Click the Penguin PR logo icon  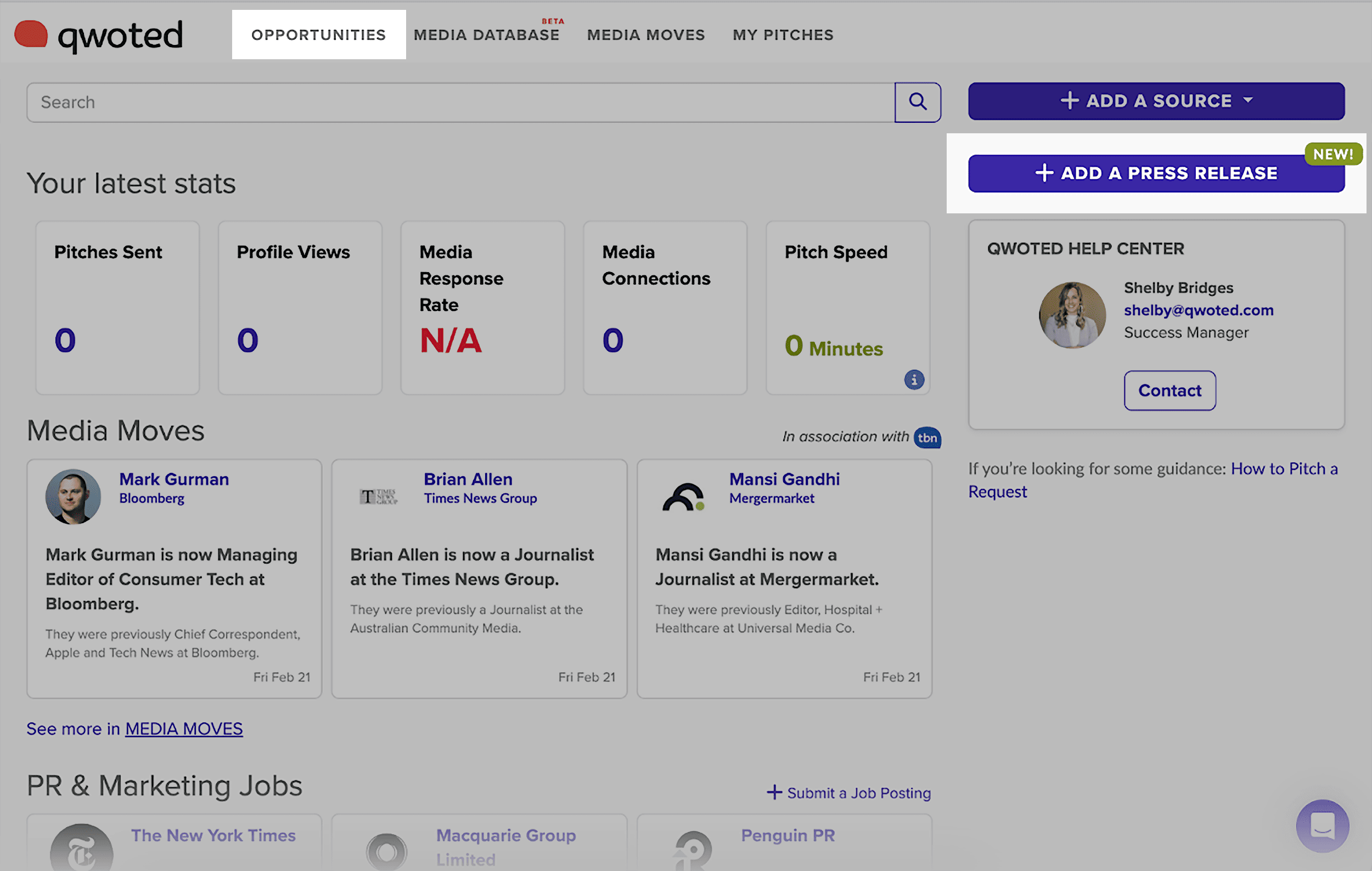(x=692, y=850)
